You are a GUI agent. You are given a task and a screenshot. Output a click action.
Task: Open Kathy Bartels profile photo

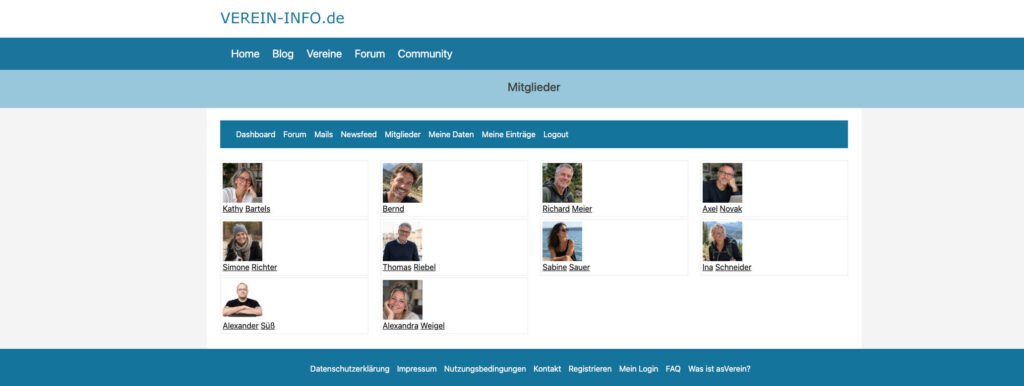click(242, 183)
